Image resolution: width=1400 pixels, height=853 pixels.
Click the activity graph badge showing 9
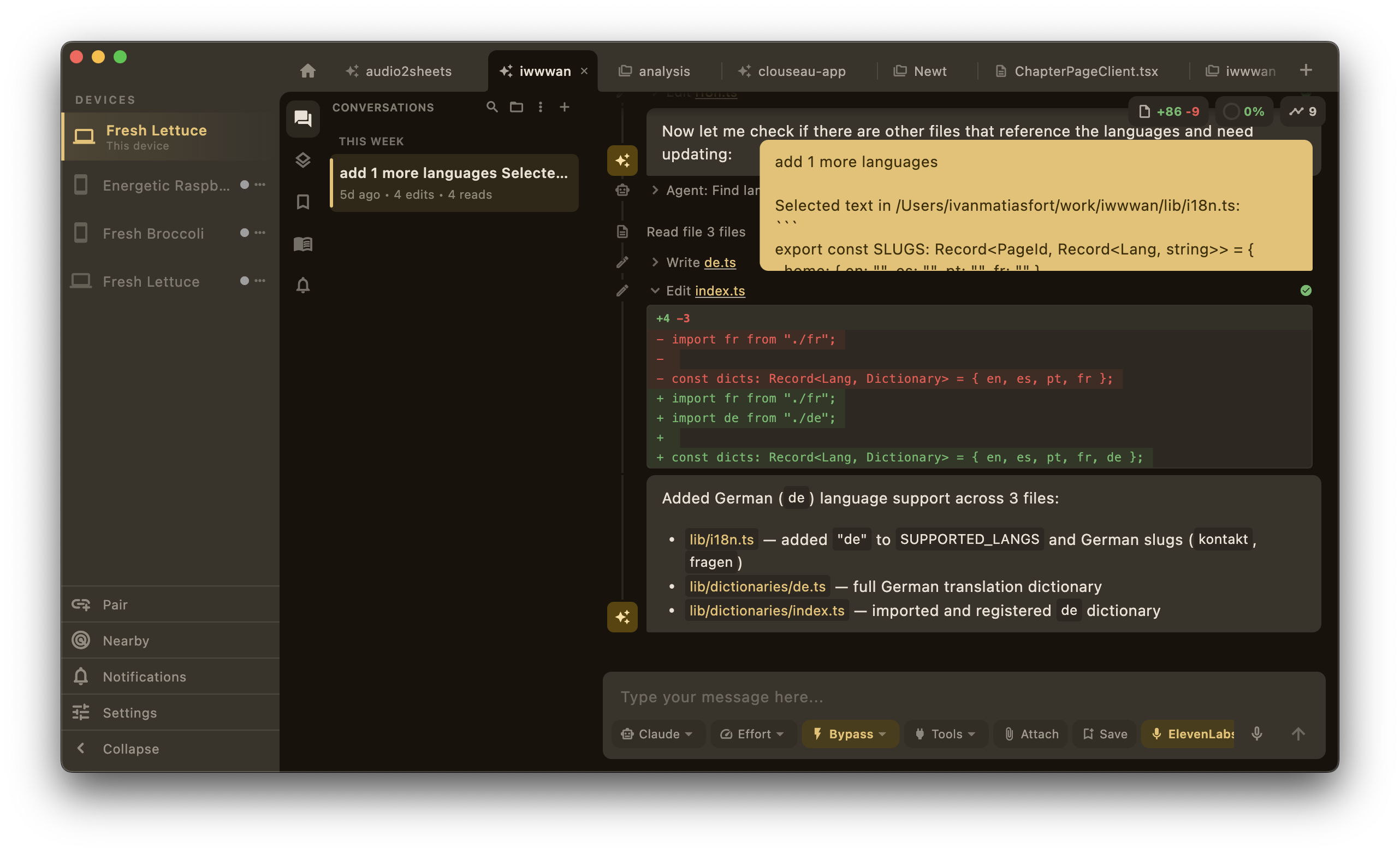click(1303, 111)
